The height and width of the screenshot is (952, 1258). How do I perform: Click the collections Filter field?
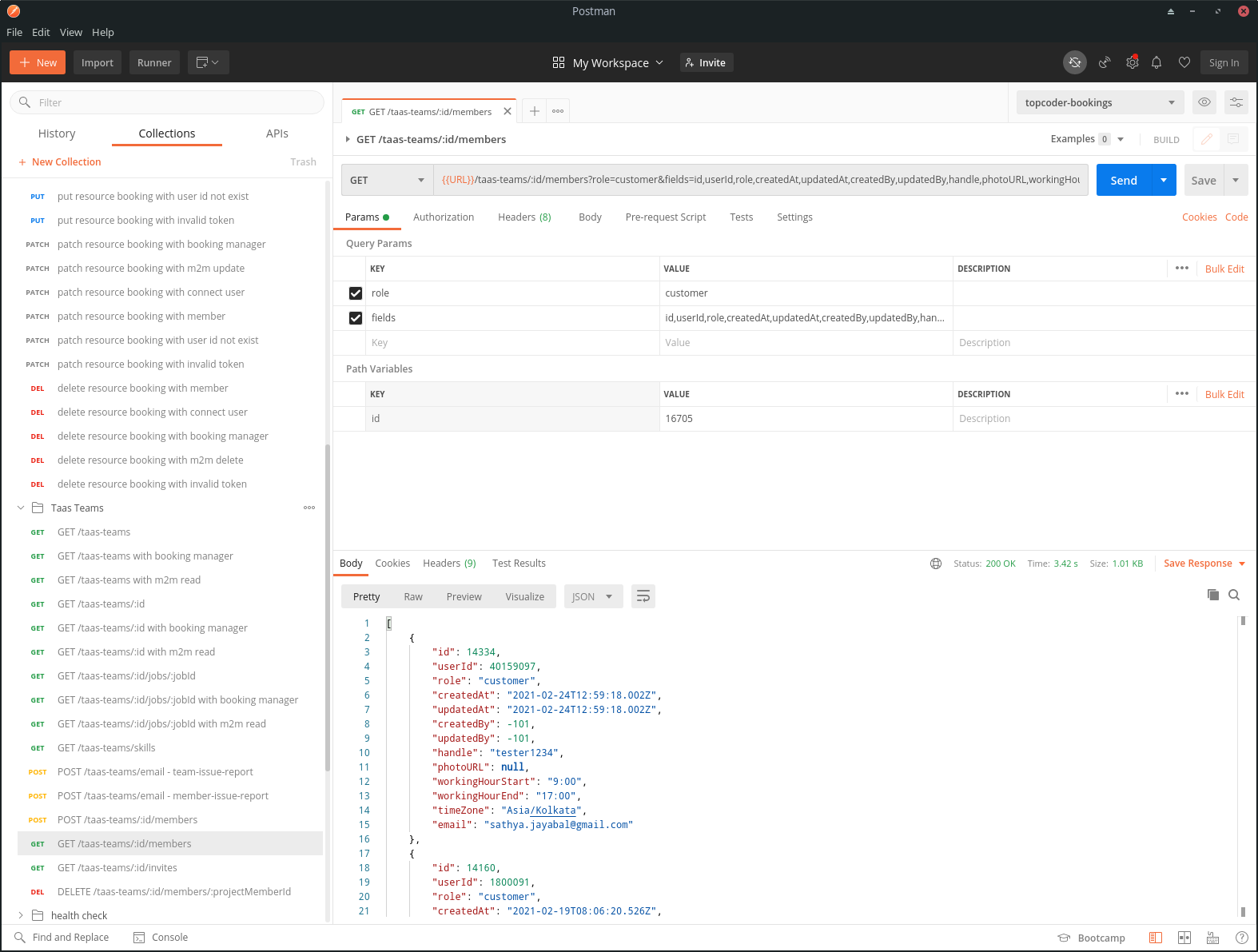(167, 102)
